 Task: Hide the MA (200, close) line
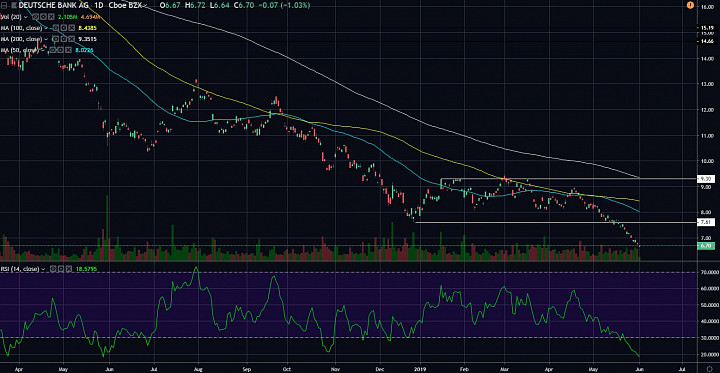(56, 39)
